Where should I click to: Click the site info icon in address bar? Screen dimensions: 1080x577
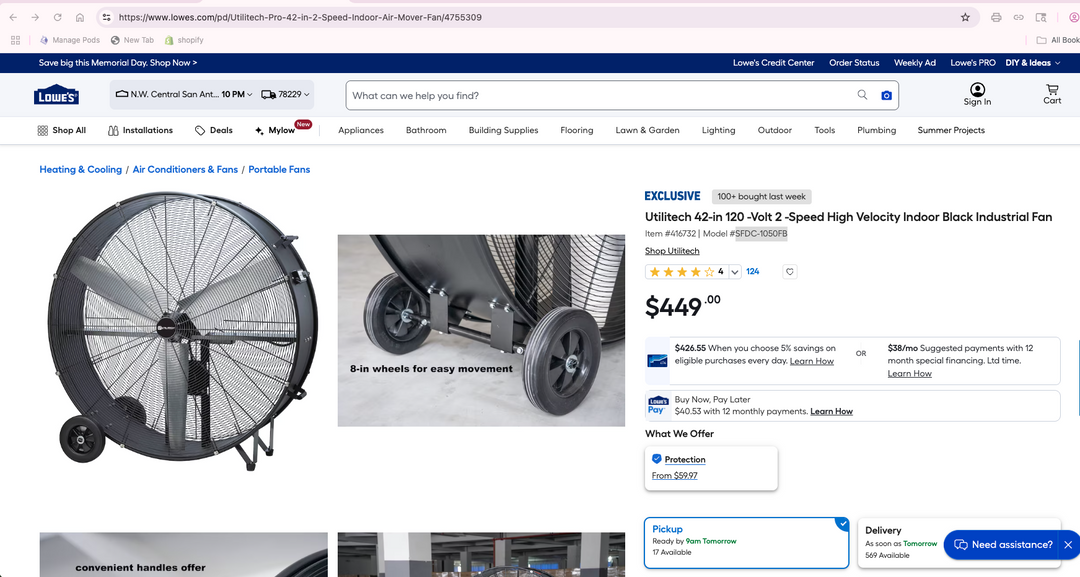tap(106, 17)
